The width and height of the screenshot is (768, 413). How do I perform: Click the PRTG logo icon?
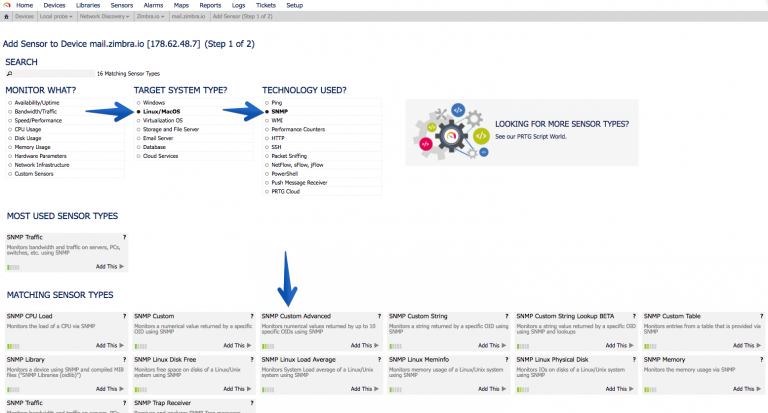(6, 5)
